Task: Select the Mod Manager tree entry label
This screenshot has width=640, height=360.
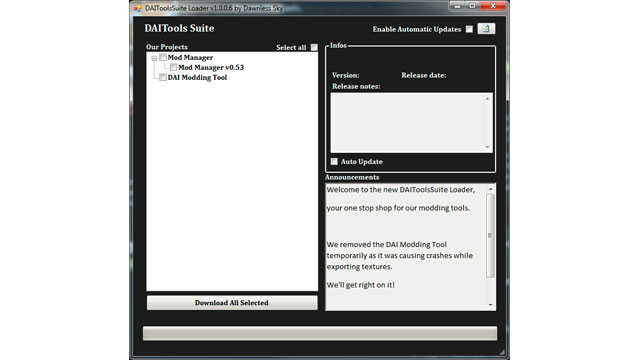Action: point(190,58)
